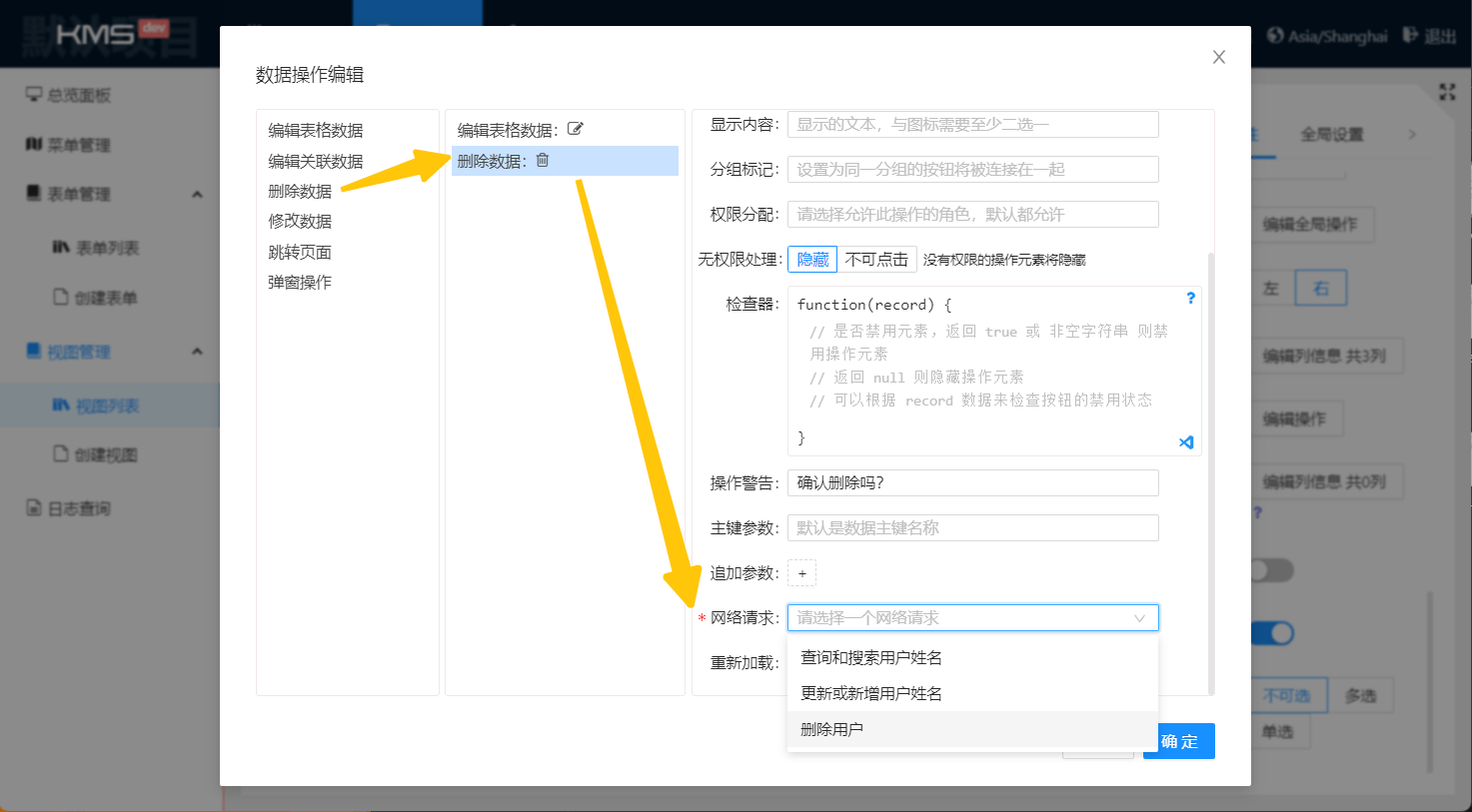Click the 显示内容 text input field
Viewport: 1472px width, 812px height.
pyautogui.click(x=972, y=125)
